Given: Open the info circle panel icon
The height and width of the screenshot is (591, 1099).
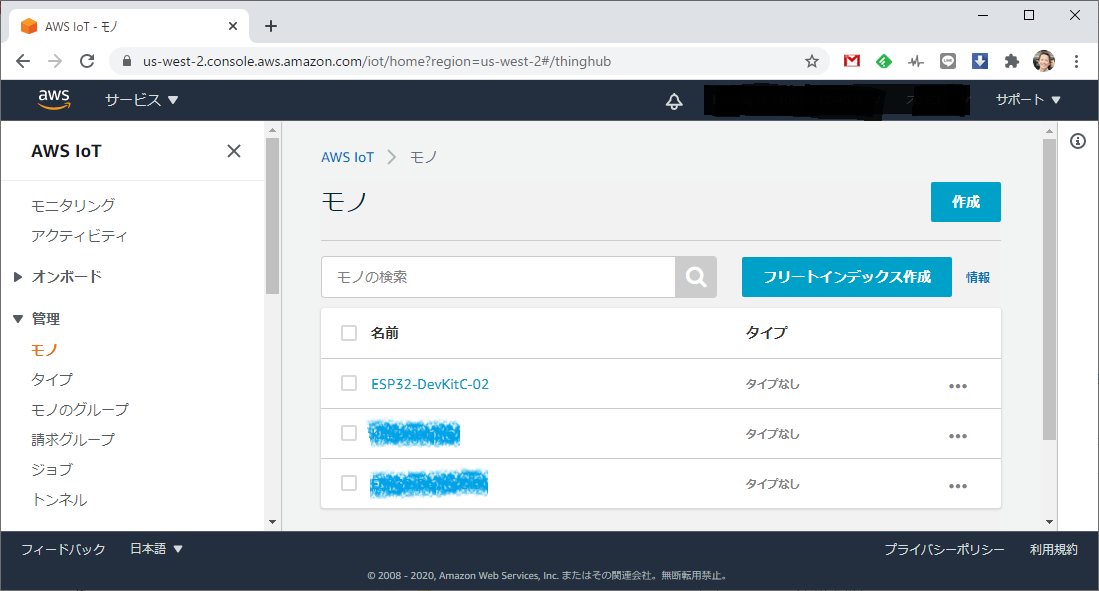Looking at the screenshot, I should tap(1078, 141).
